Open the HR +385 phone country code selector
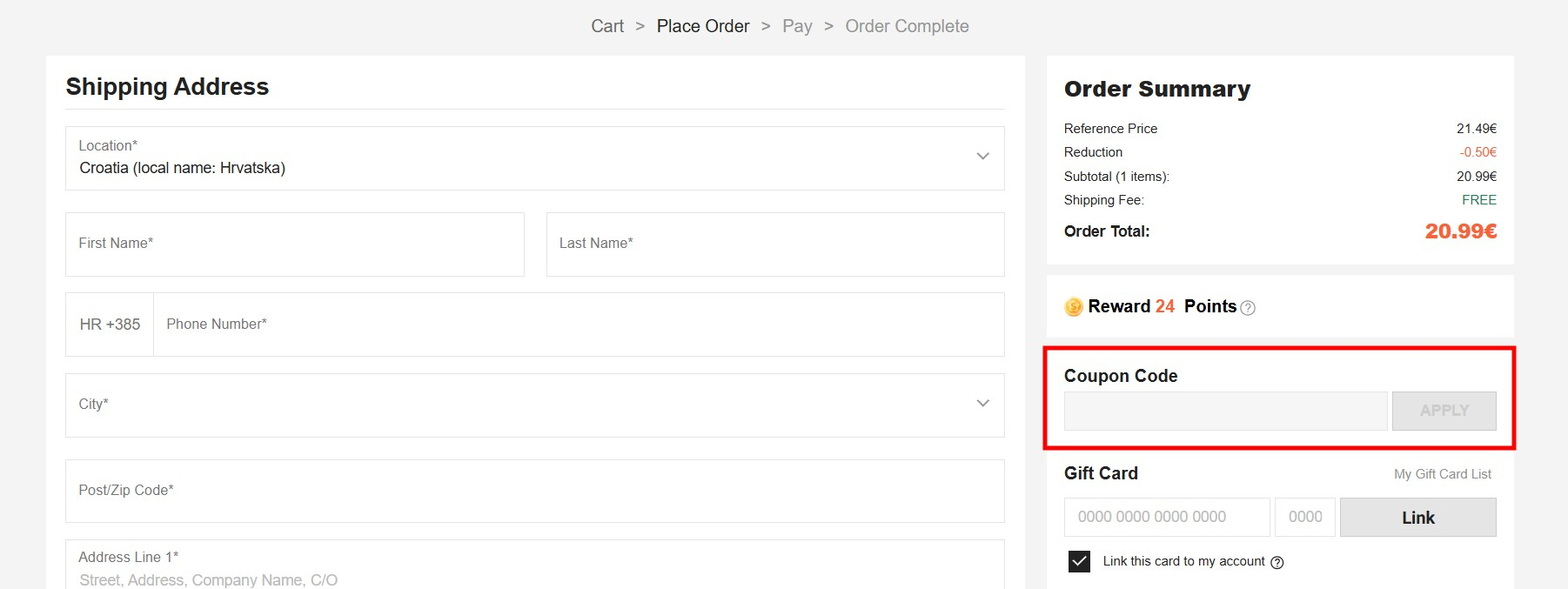This screenshot has height=589, width=1568. pyautogui.click(x=110, y=325)
